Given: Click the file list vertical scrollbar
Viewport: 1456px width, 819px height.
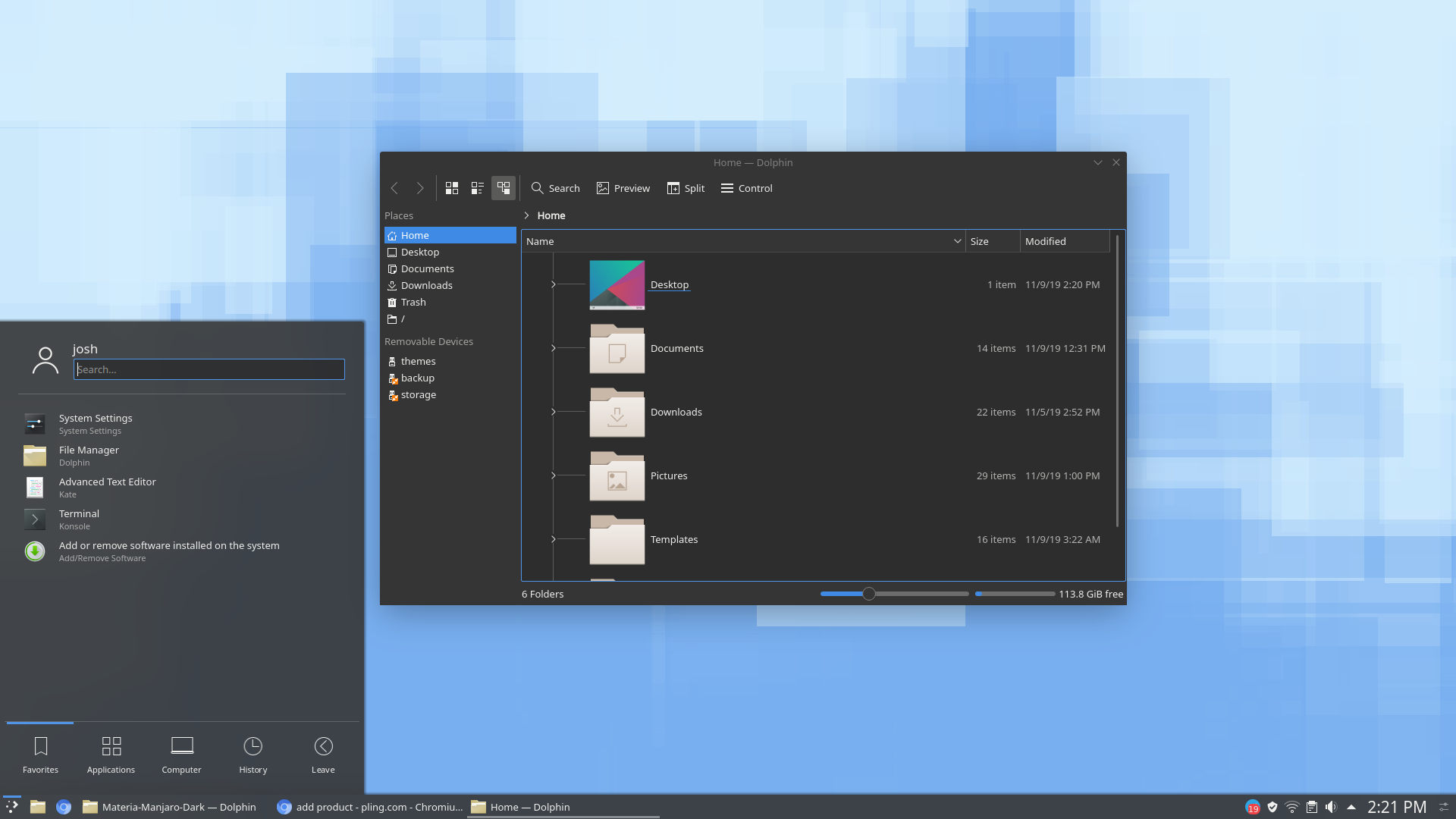Looking at the screenshot, I should point(1117,381).
